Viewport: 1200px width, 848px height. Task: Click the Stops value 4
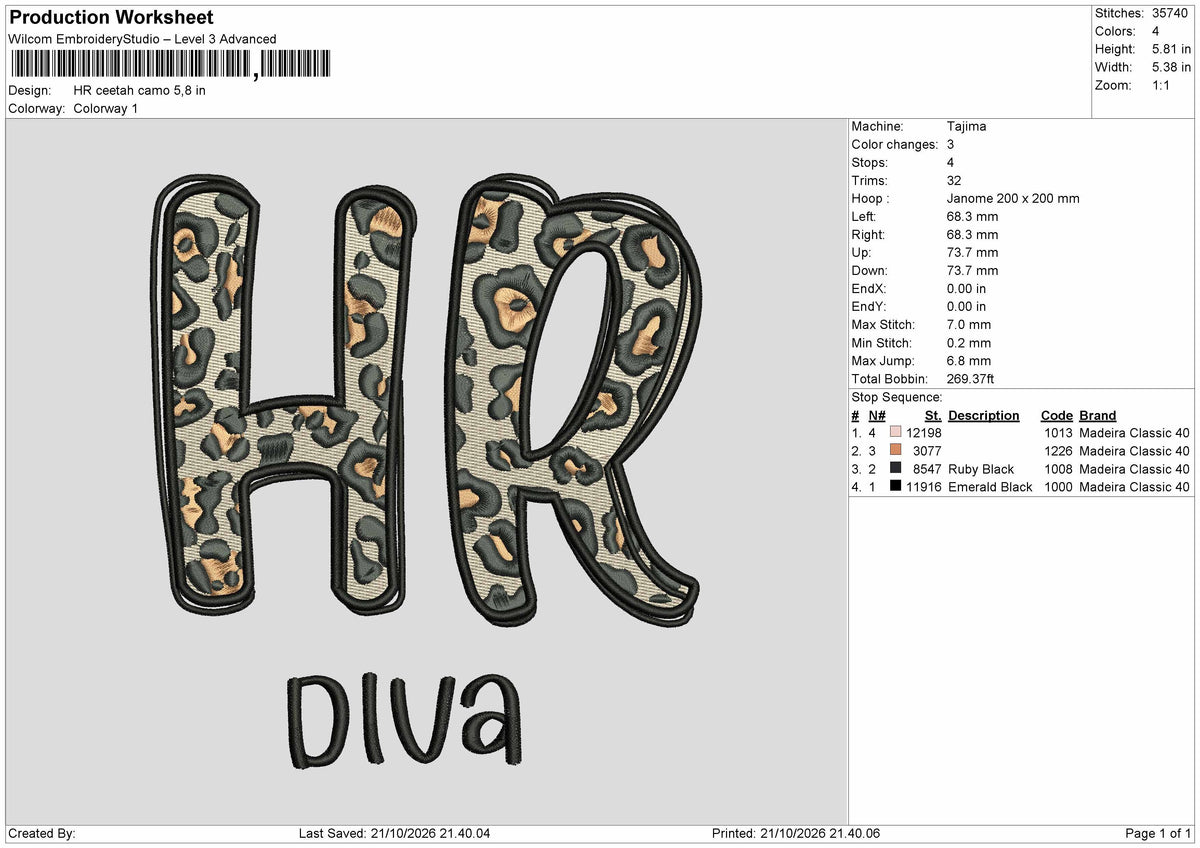[951, 162]
